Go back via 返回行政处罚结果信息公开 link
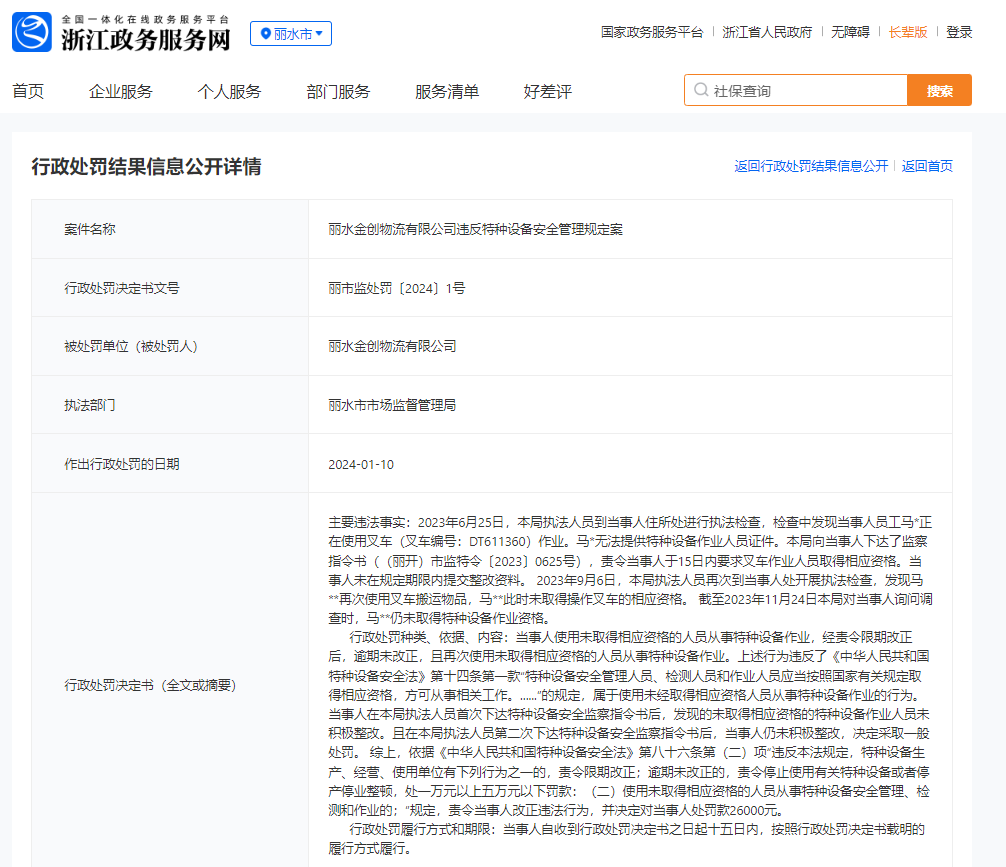Viewport: 1006px width, 867px height. [811, 166]
